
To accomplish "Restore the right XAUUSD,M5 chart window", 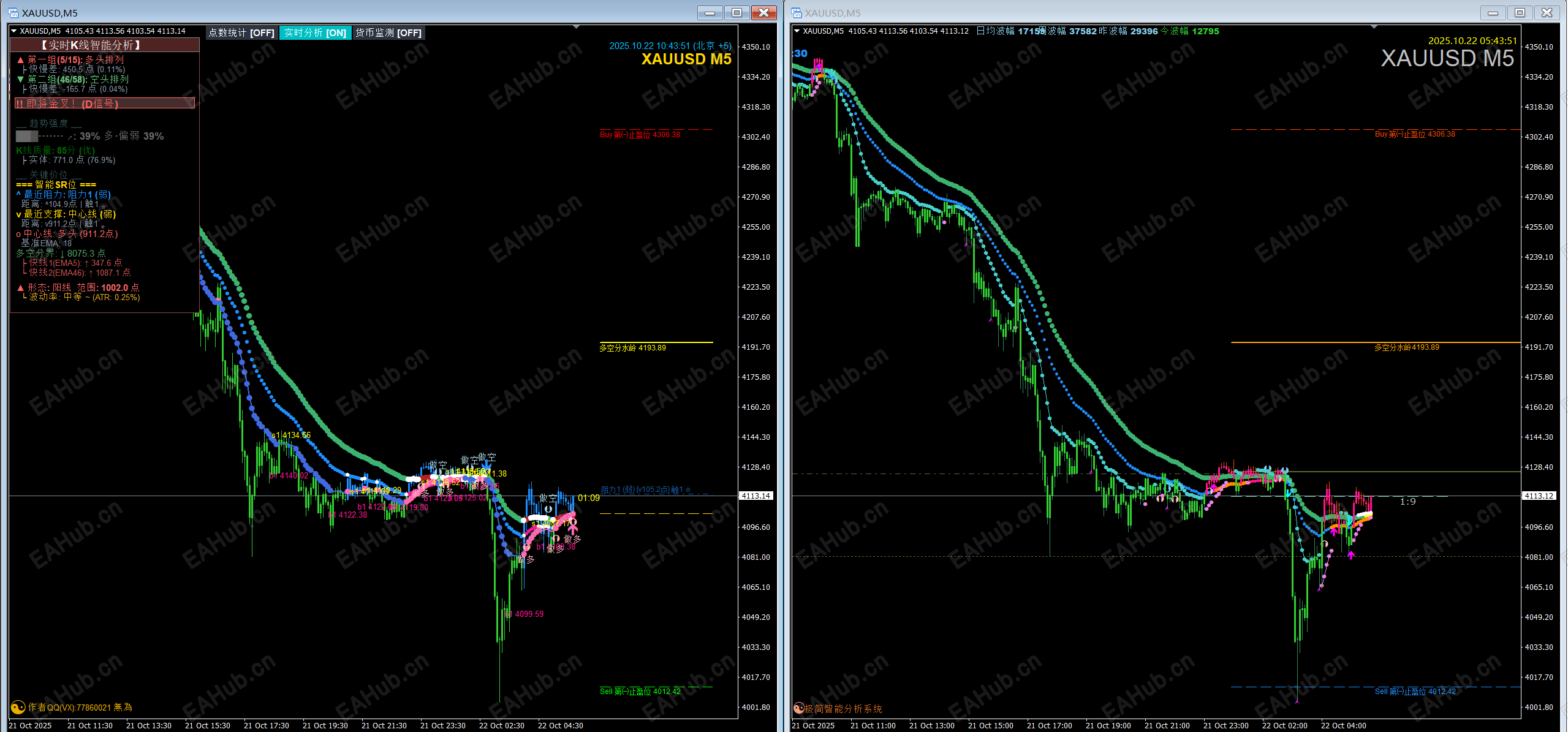I will point(1520,13).
